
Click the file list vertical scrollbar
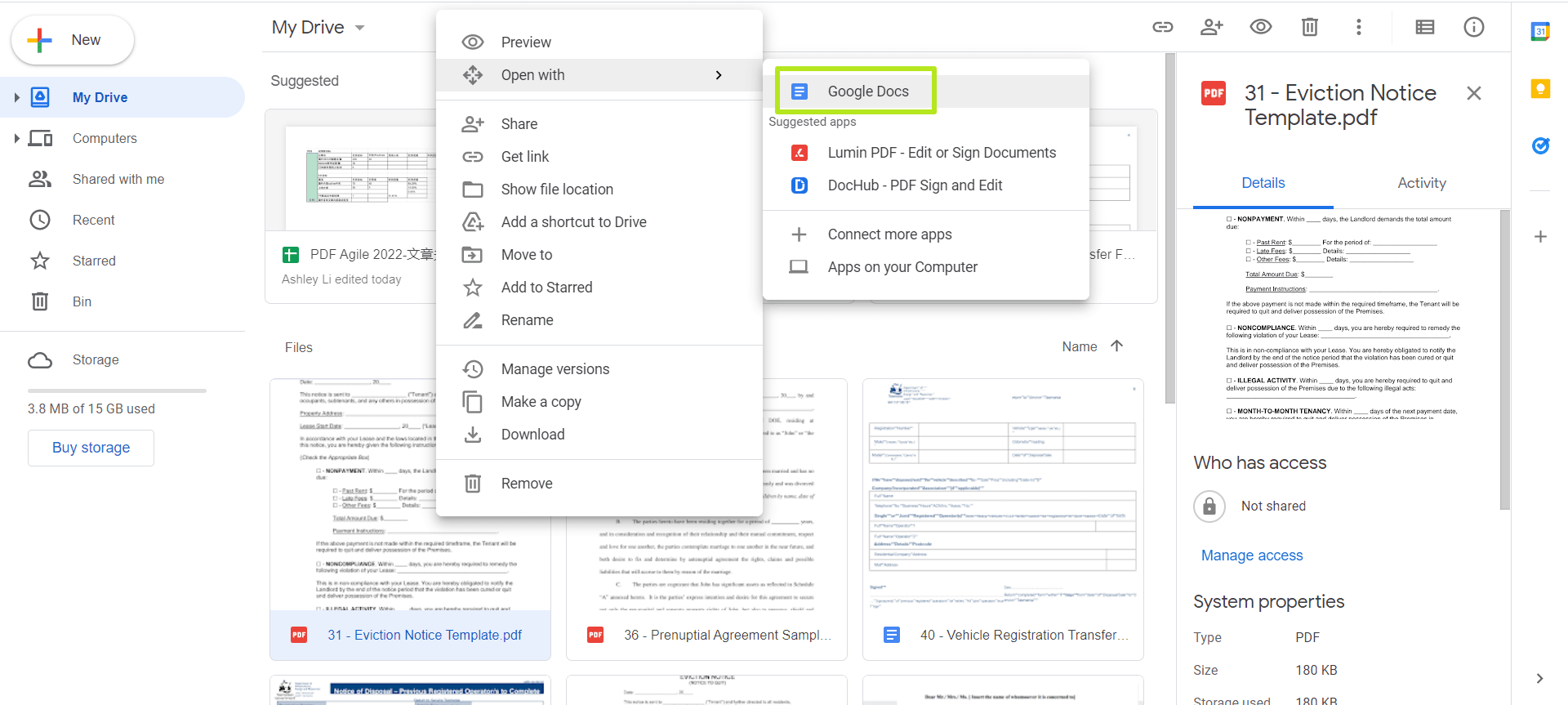coord(1169,229)
